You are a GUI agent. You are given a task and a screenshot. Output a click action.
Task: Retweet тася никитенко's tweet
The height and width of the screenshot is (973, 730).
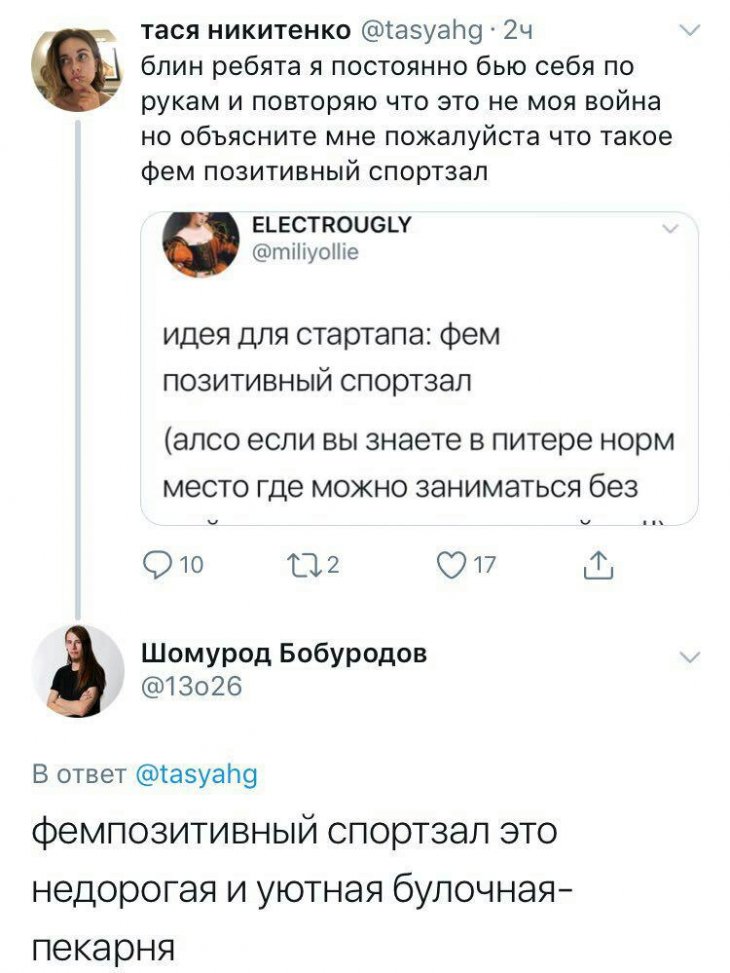(x=315, y=567)
